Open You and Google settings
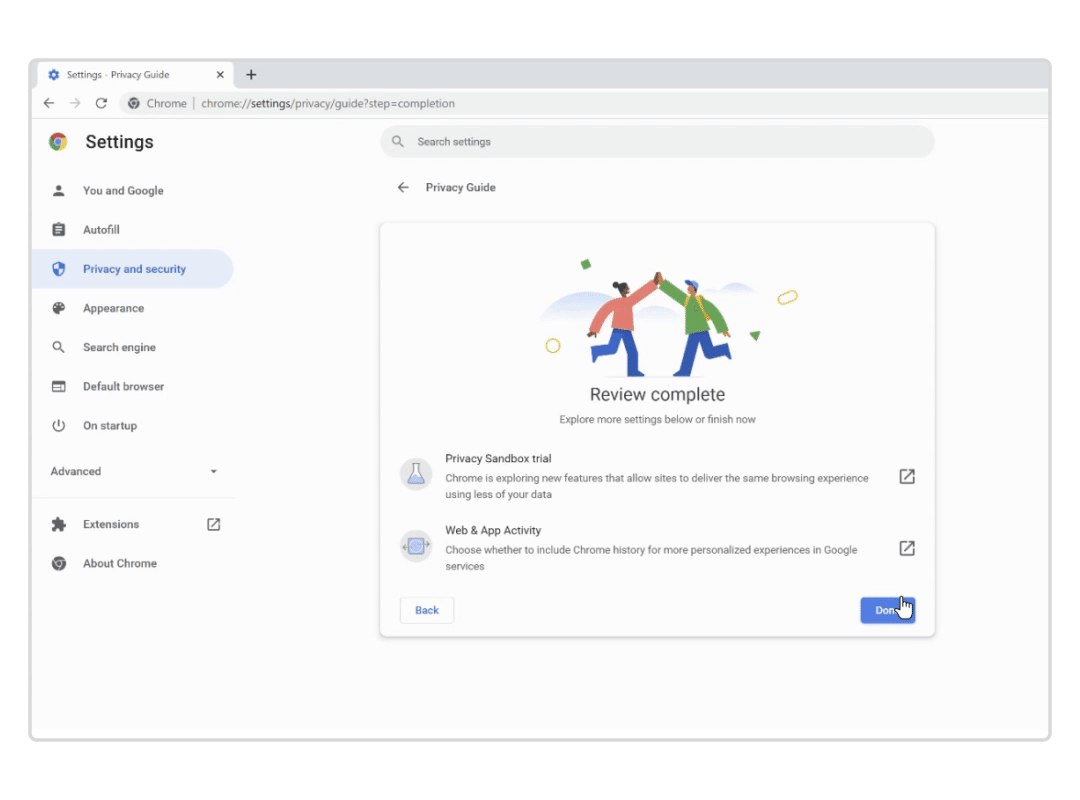1080x800 pixels. (x=123, y=190)
